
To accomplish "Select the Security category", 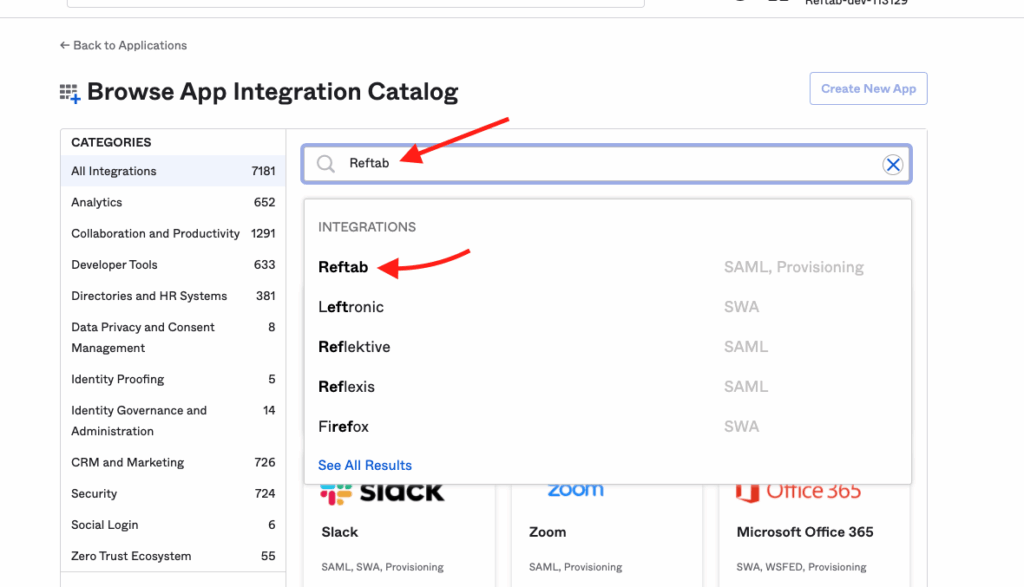I will click(93, 493).
